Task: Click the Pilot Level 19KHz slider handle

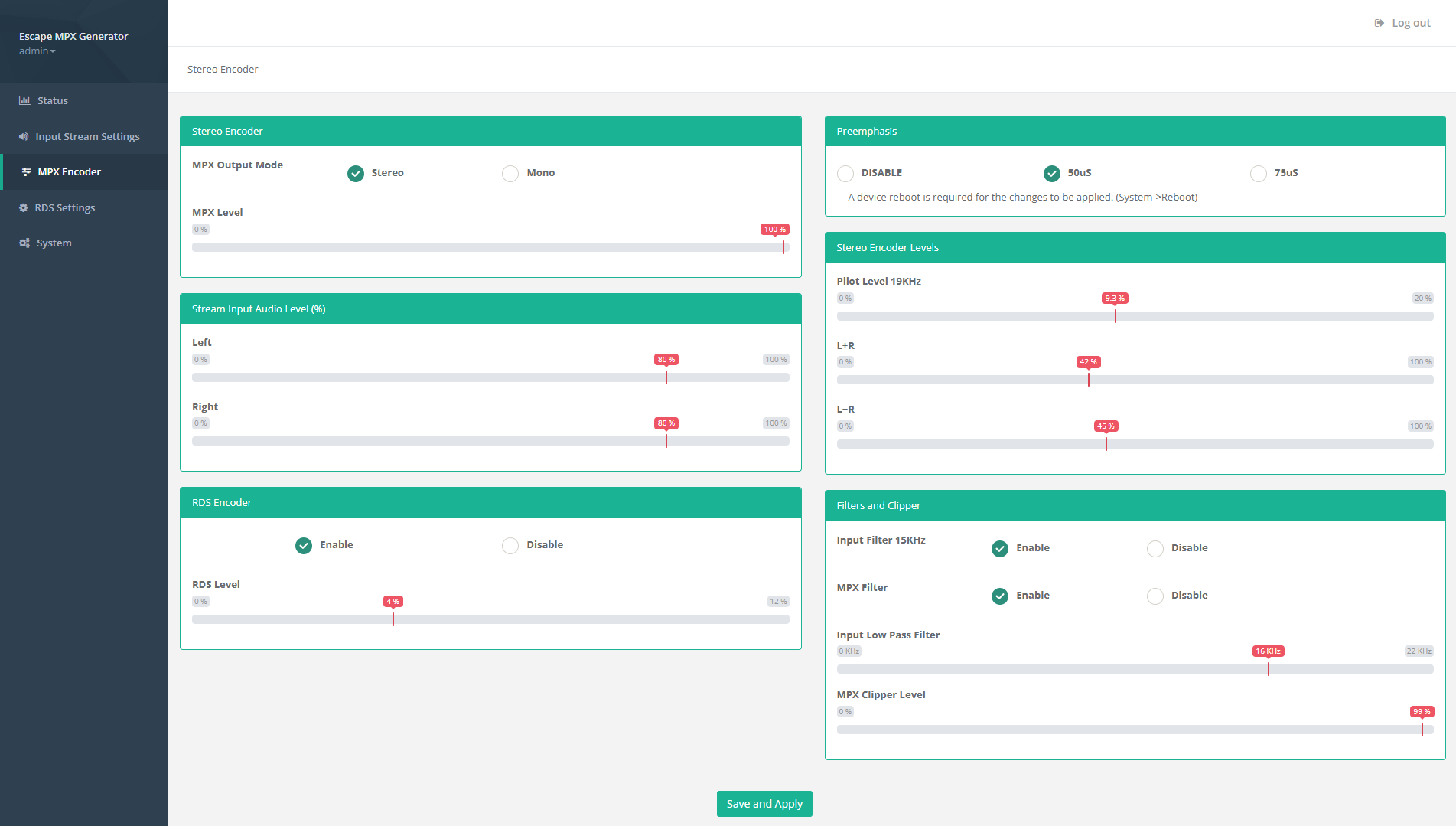Action: 1115,315
